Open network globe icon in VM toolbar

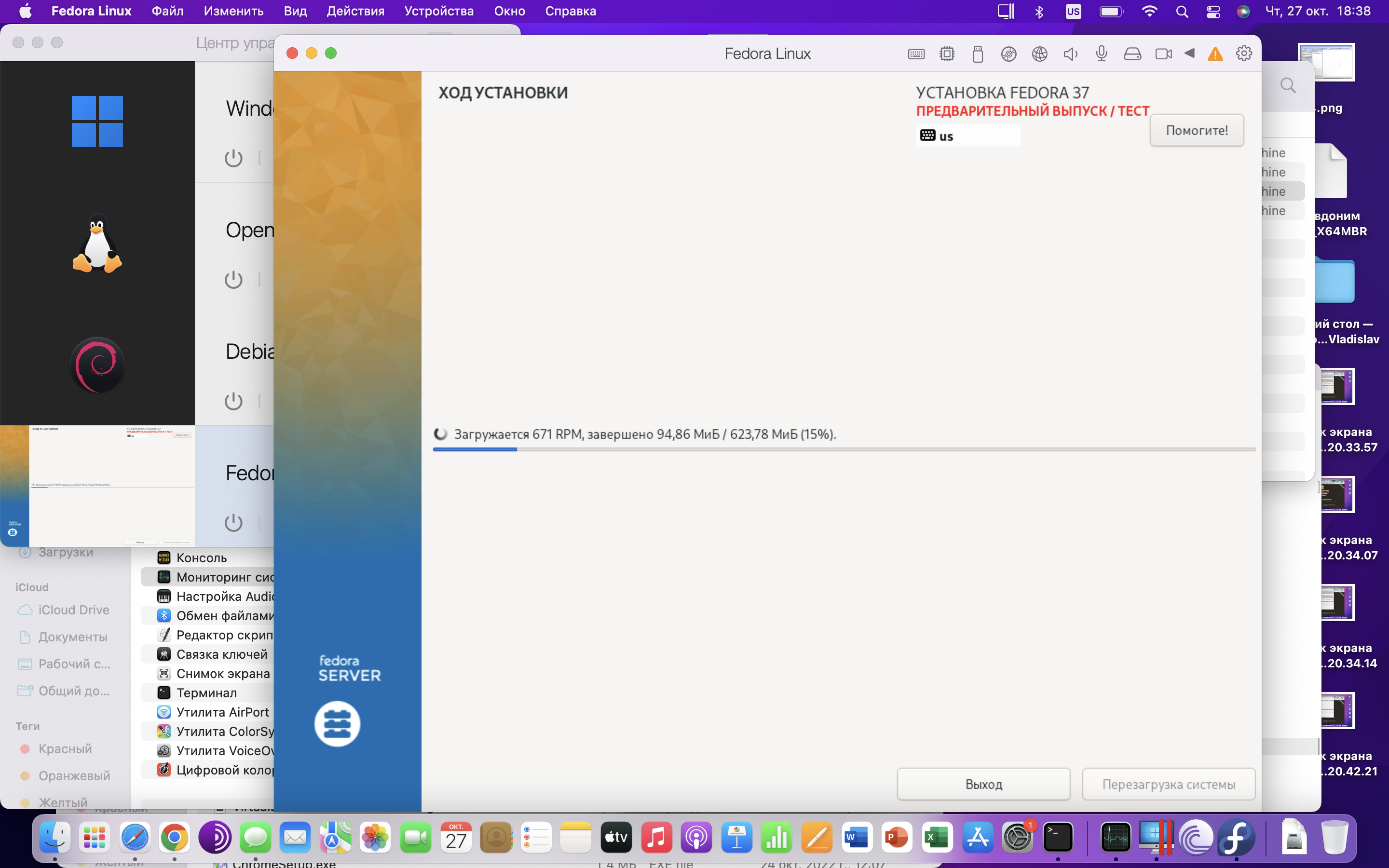coord(1039,54)
